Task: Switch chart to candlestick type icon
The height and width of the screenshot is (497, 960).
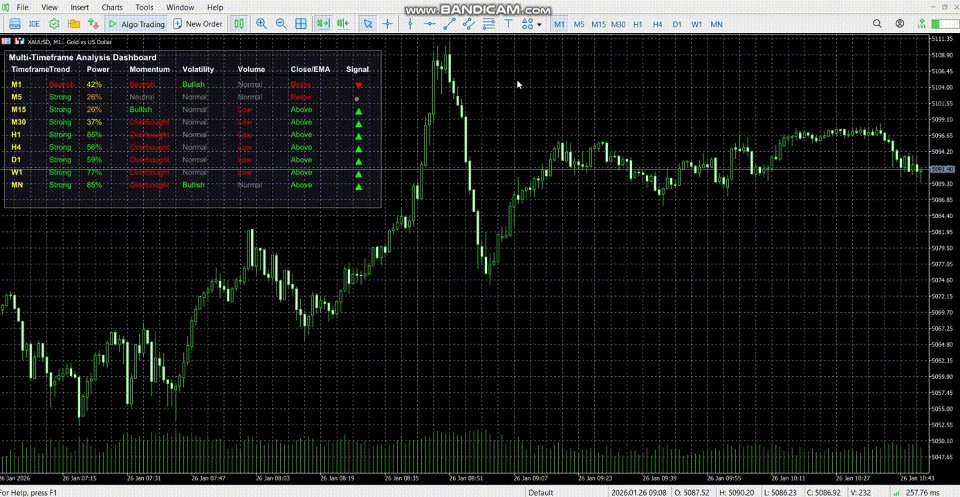Action: 239,24
